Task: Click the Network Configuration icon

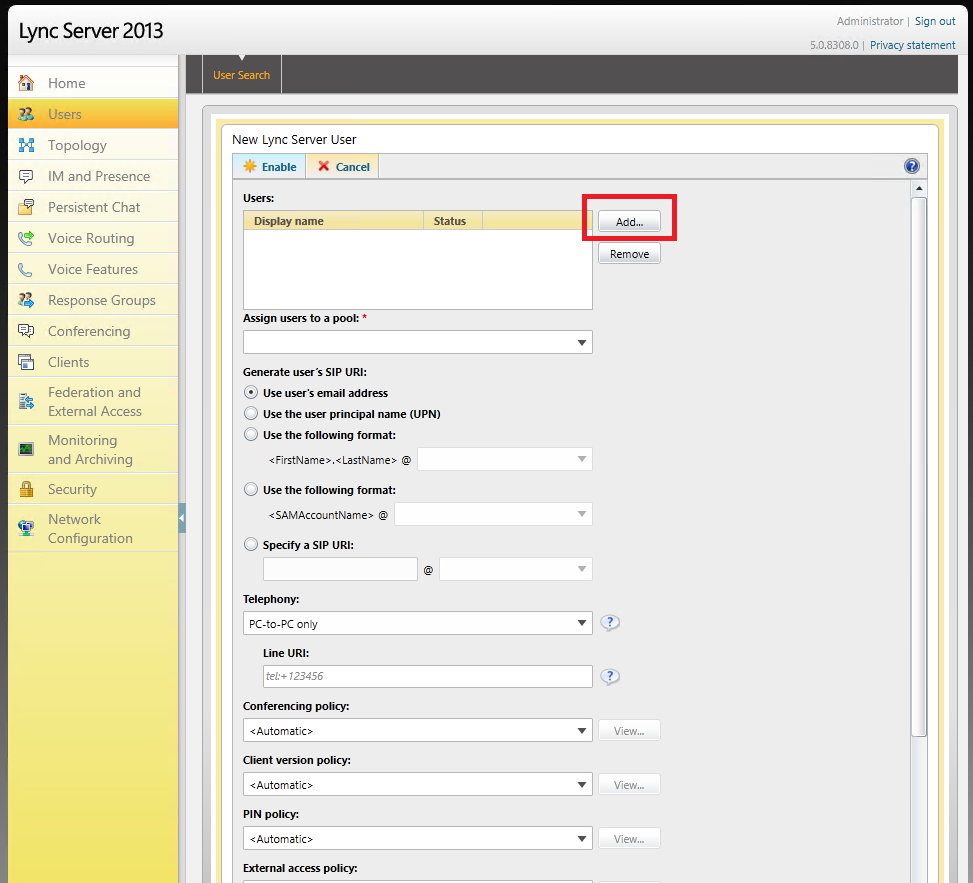Action: pyautogui.click(x=26, y=528)
